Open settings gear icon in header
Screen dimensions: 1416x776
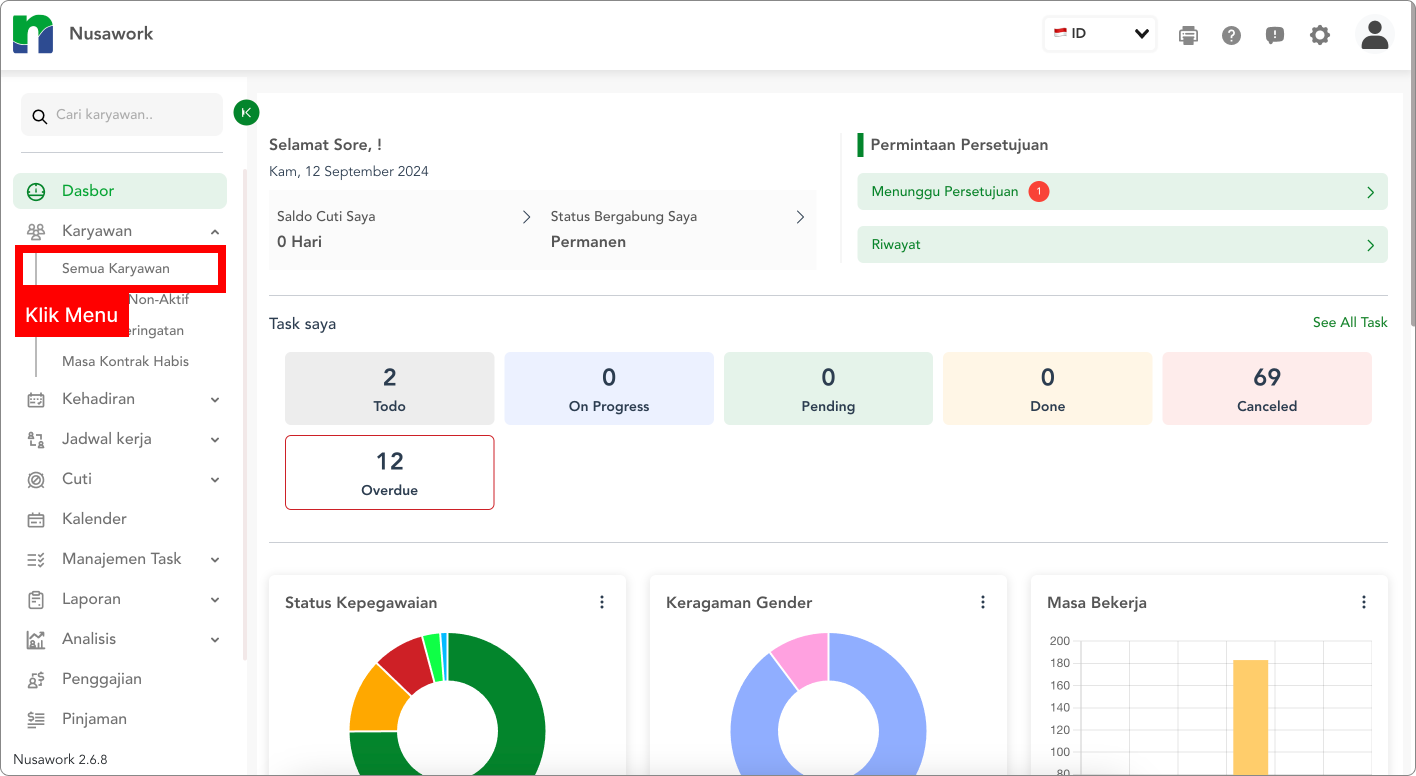[1320, 35]
